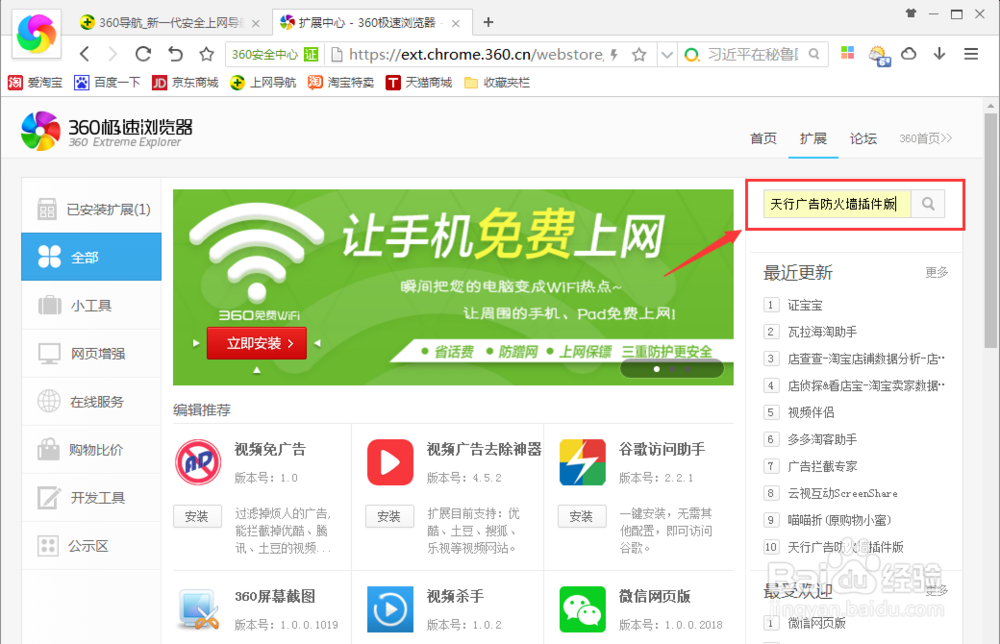Open the colorful apps grid icon
Viewport: 1000px width, 644px height.
(x=848, y=53)
